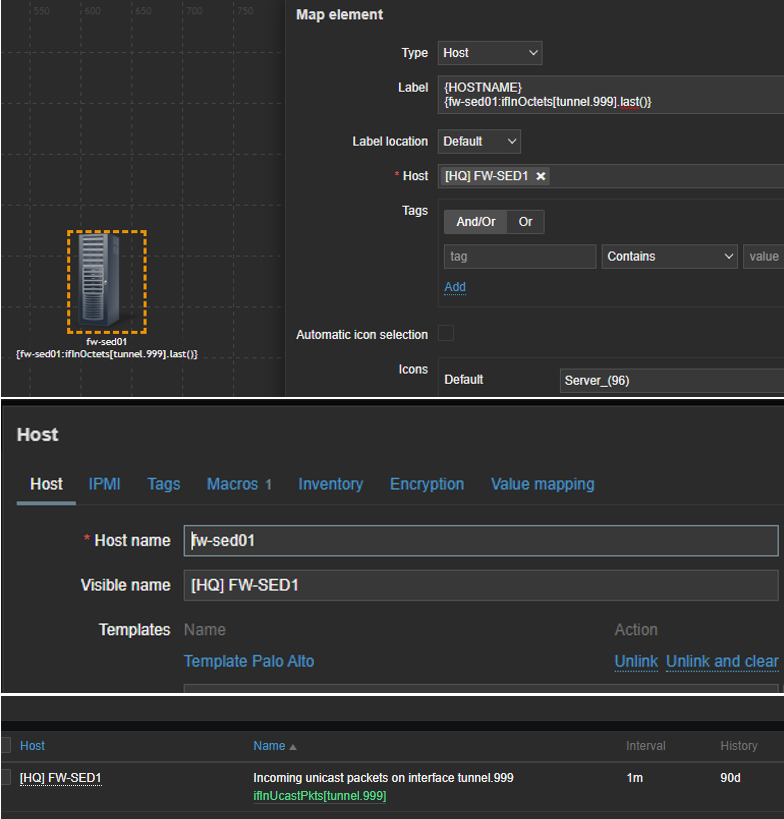Choose the And/Or tag evaluation option
The image size is (784, 819).
476,222
